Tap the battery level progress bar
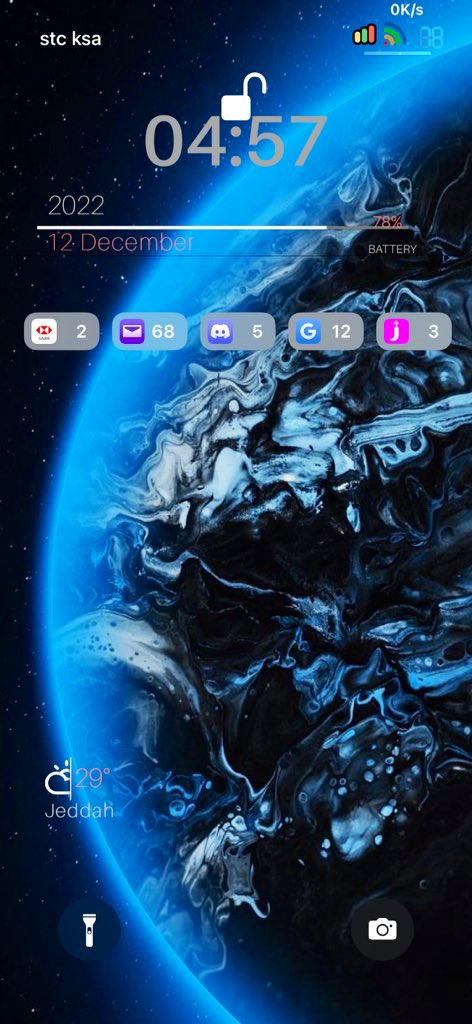Viewport: 472px width, 1024px height. pyautogui.click(x=227, y=228)
